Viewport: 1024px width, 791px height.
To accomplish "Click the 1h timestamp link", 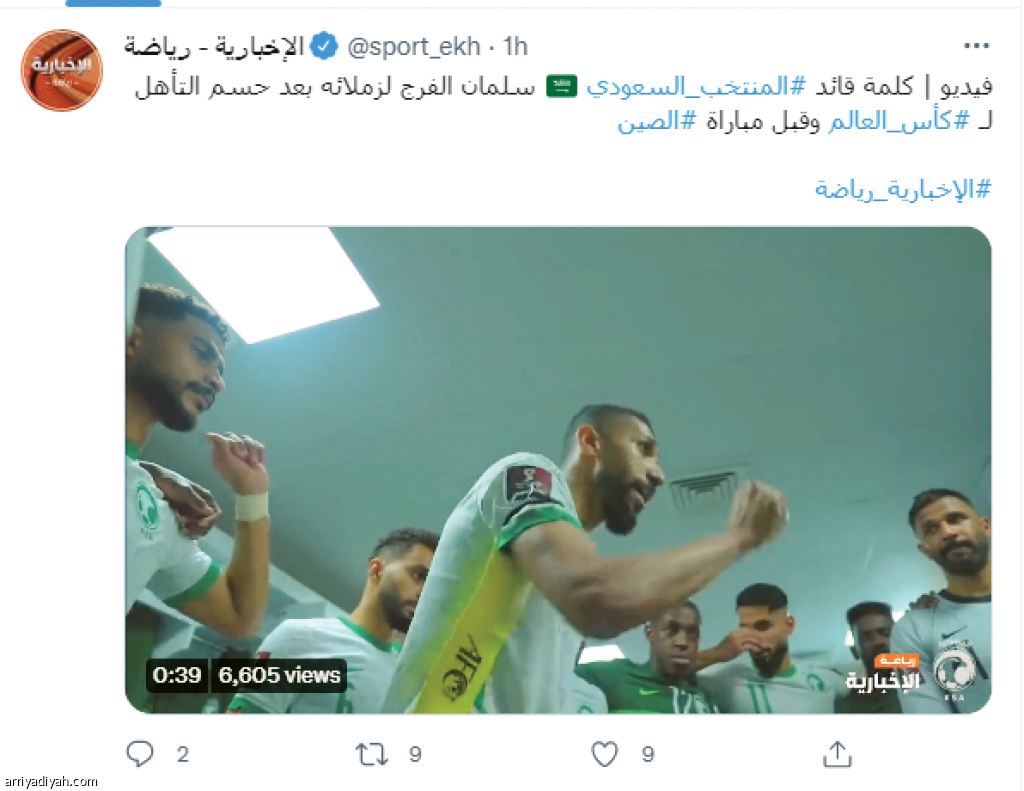I will tap(515, 46).
